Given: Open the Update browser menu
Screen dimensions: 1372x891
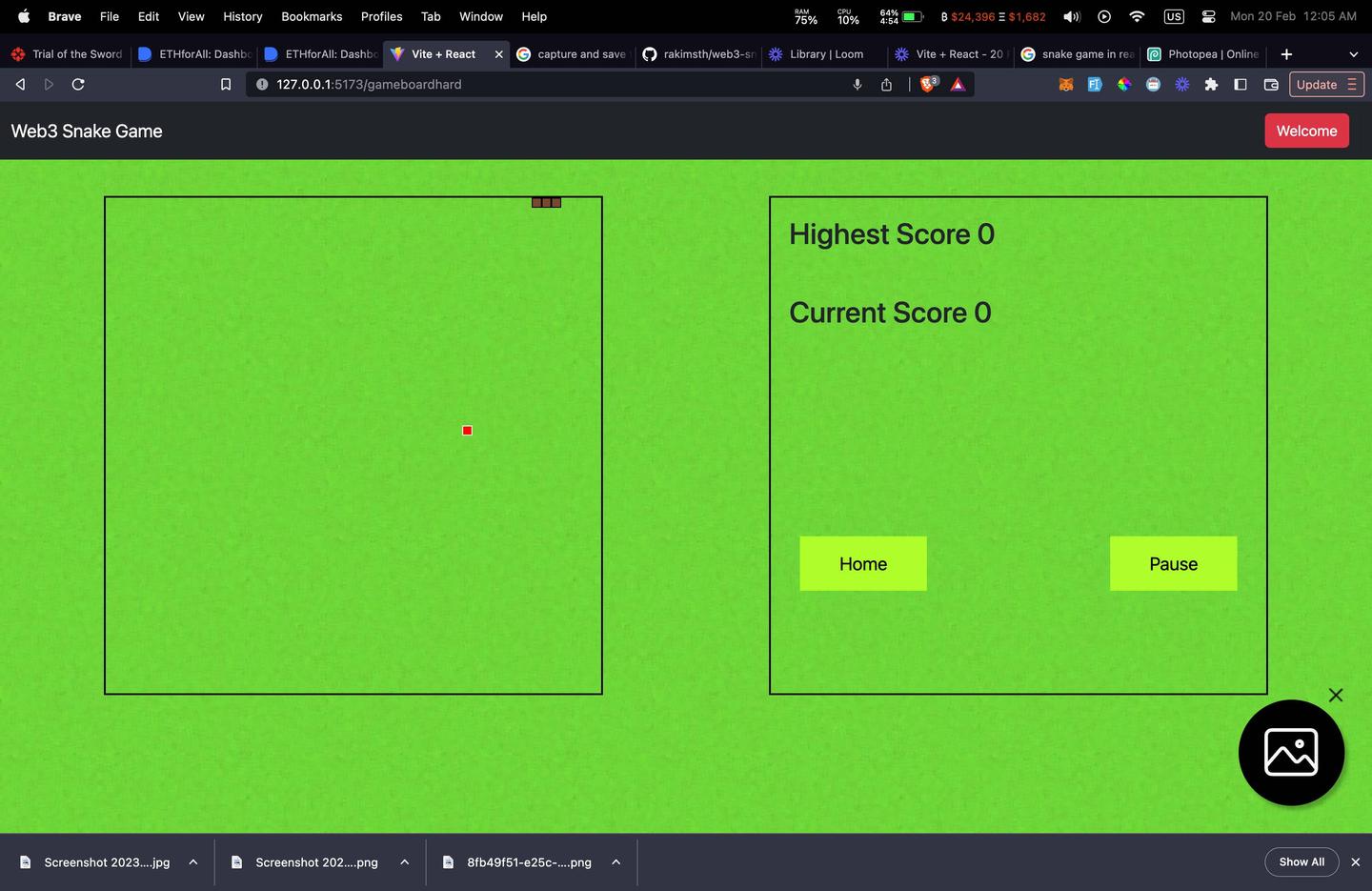Looking at the screenshot, I should pyautogui.click(x=1326, y=85).
